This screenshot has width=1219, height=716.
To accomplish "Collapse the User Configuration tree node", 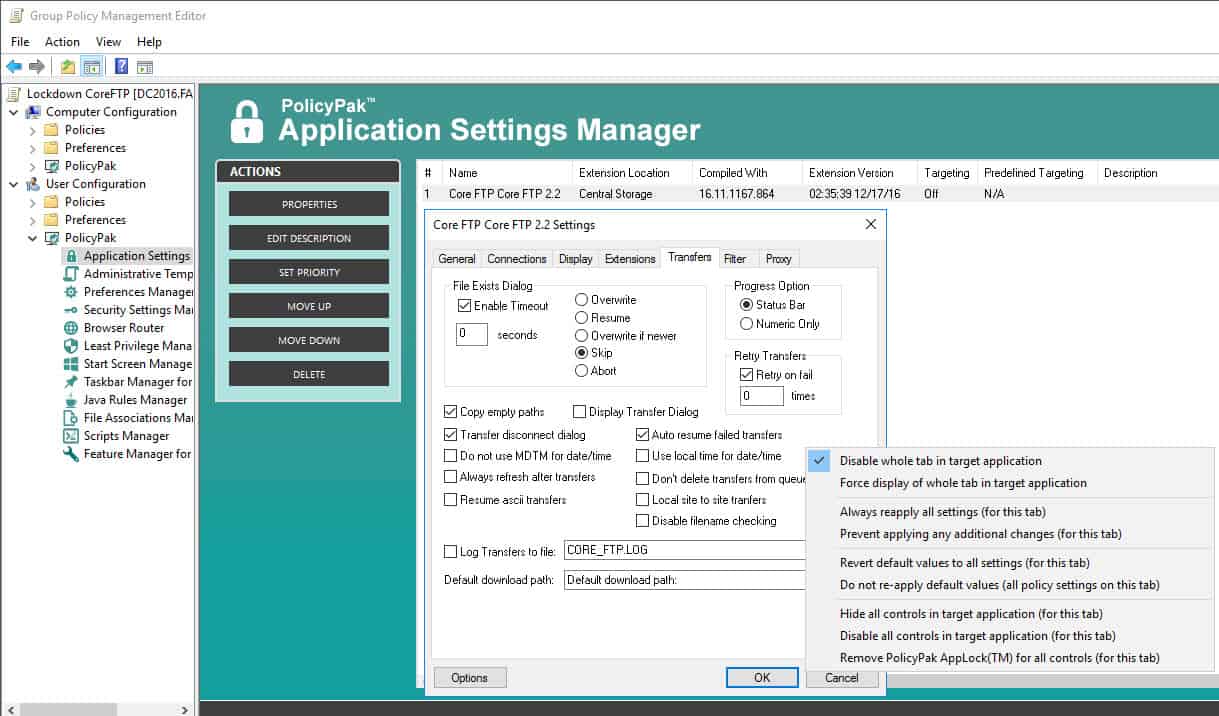I will pos(14,184).
